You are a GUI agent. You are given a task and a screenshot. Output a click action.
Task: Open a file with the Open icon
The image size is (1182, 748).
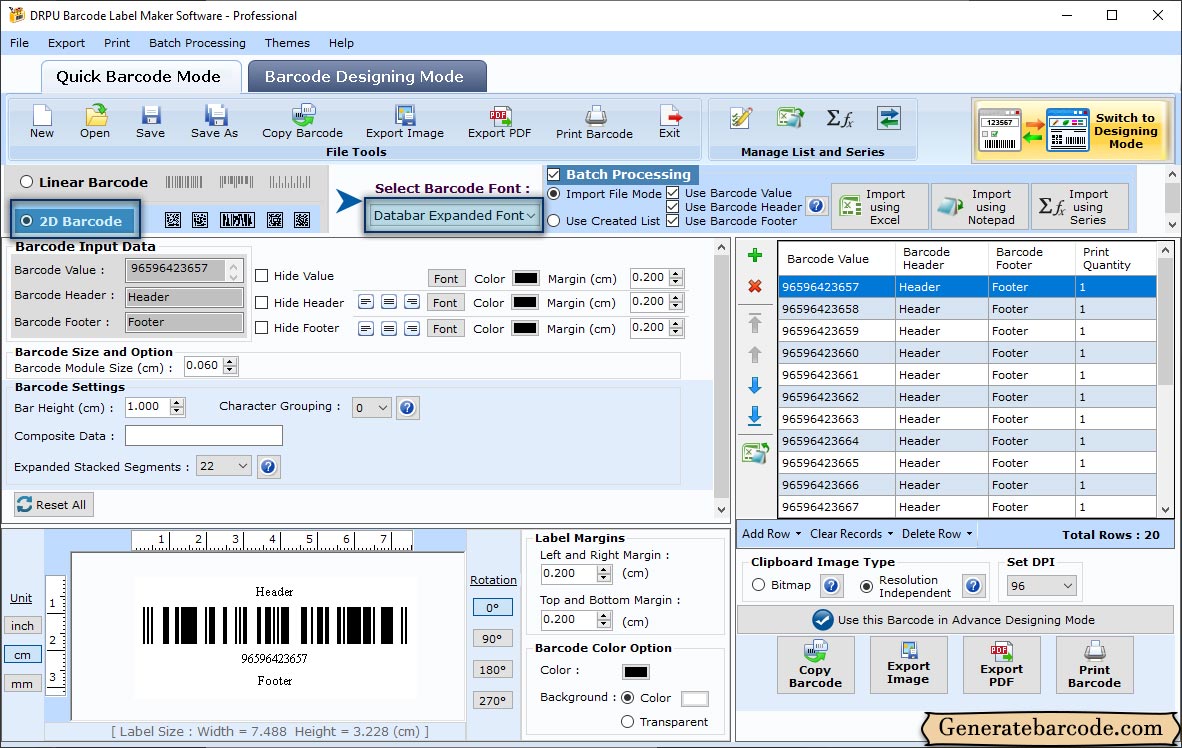[x=95, y=122]
